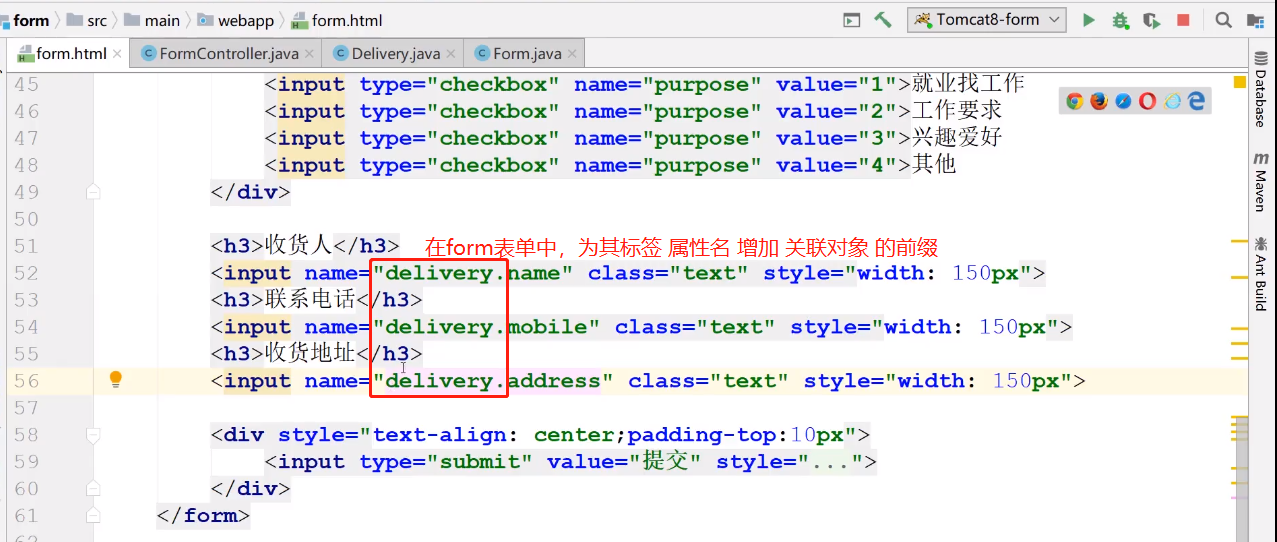Collapse code fold at line 58
1277x542 pixels.
click(x=93, y=435)
